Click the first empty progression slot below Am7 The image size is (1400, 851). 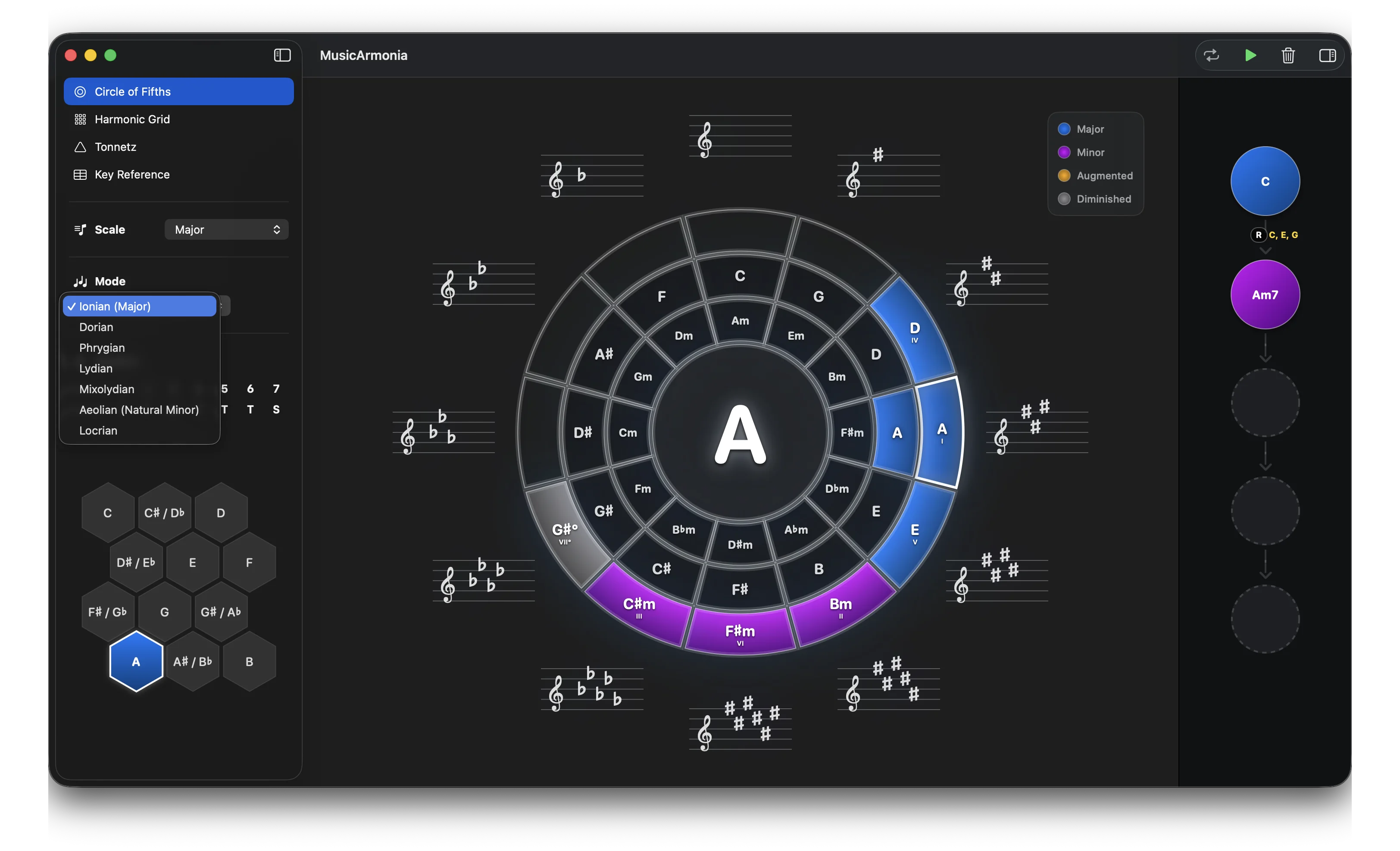pyautogui.click(x=1265, y=403)
